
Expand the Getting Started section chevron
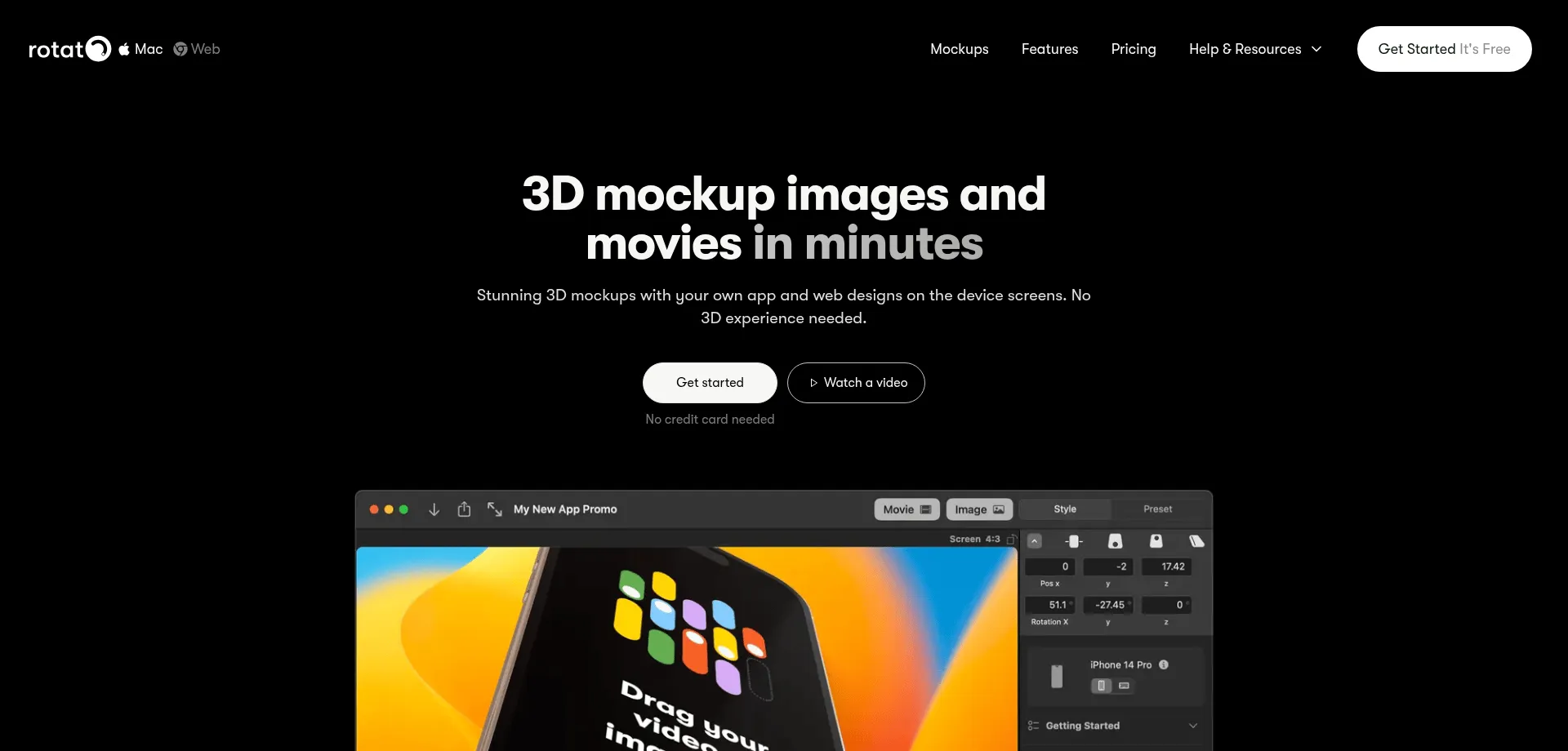(x=1193, y=726)
